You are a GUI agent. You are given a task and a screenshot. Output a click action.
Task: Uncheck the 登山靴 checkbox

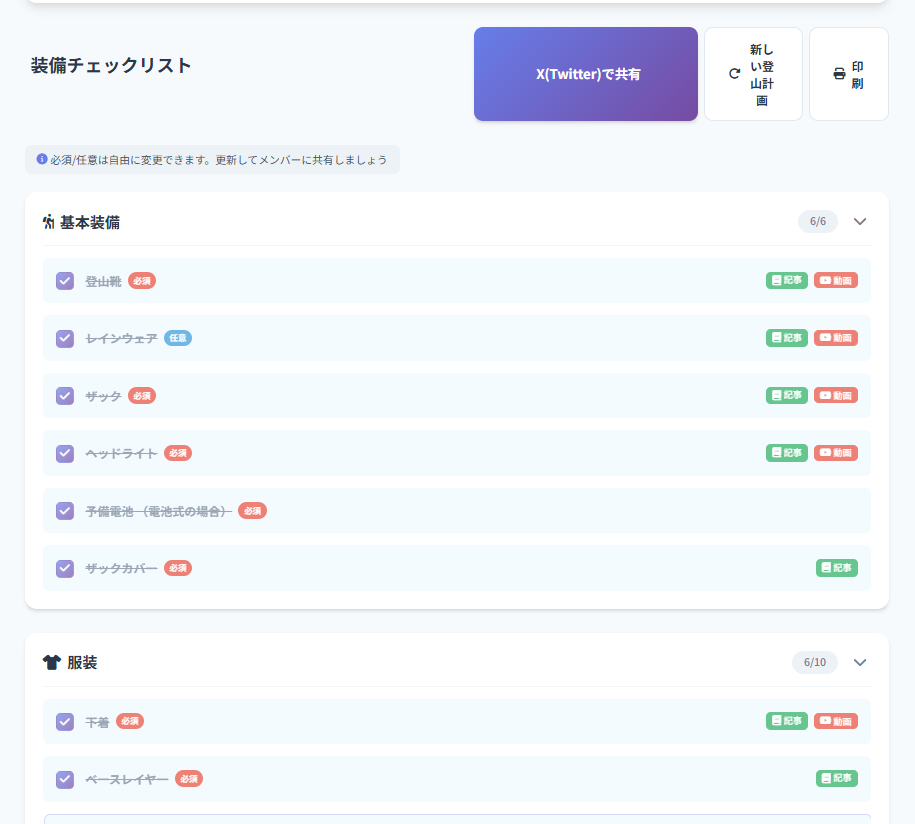click(65, 281)
